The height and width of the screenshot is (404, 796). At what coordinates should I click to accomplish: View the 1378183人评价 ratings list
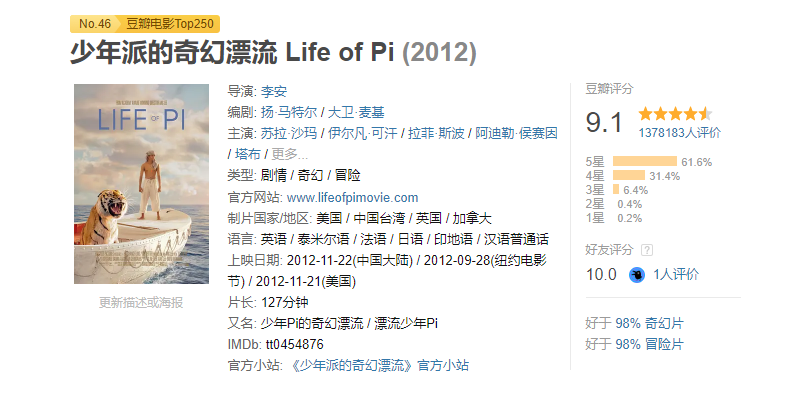679,133
